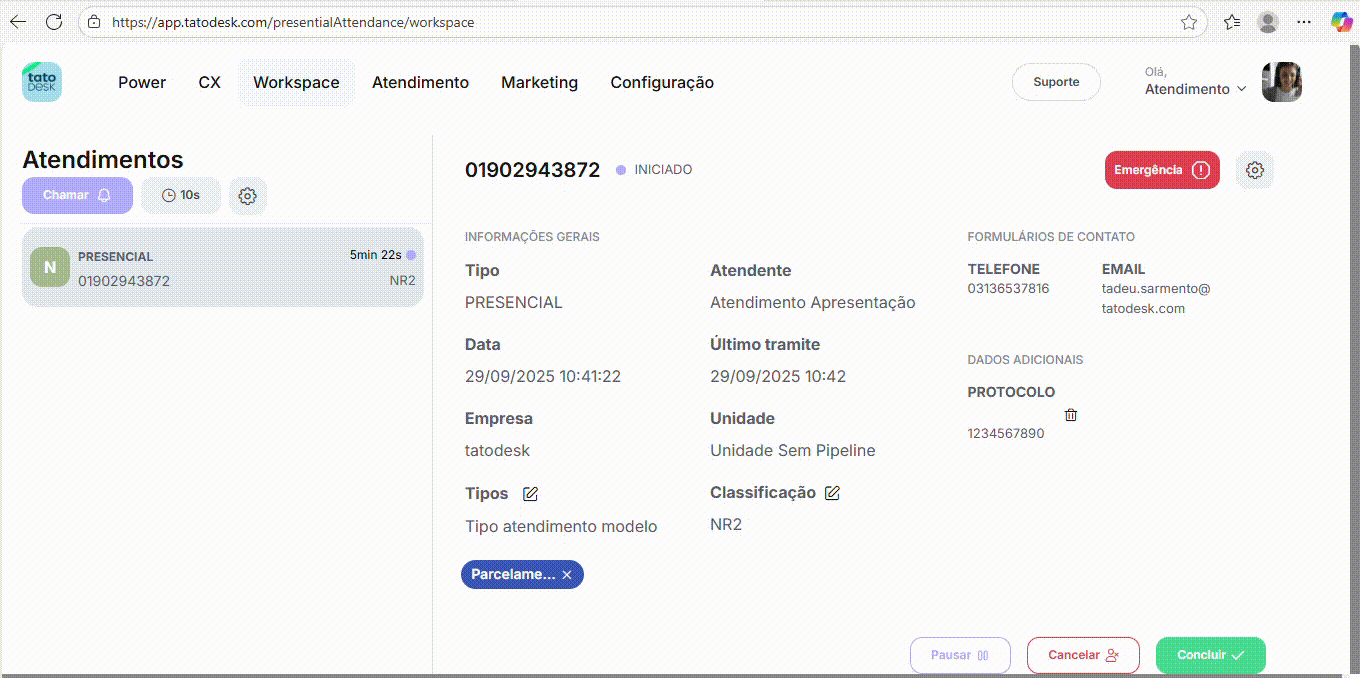Screen dimensions: 1360x678
Task: Open settings gear in Atendimentos panel
Action: pos(248,196)
